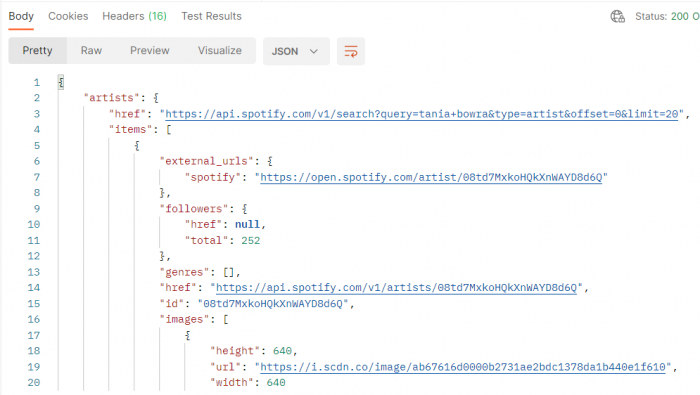Image resolution: width=700 pixels, height=395 pixels.
Task: Open the open.spotify.com artist link
Action: pos(431,177)
